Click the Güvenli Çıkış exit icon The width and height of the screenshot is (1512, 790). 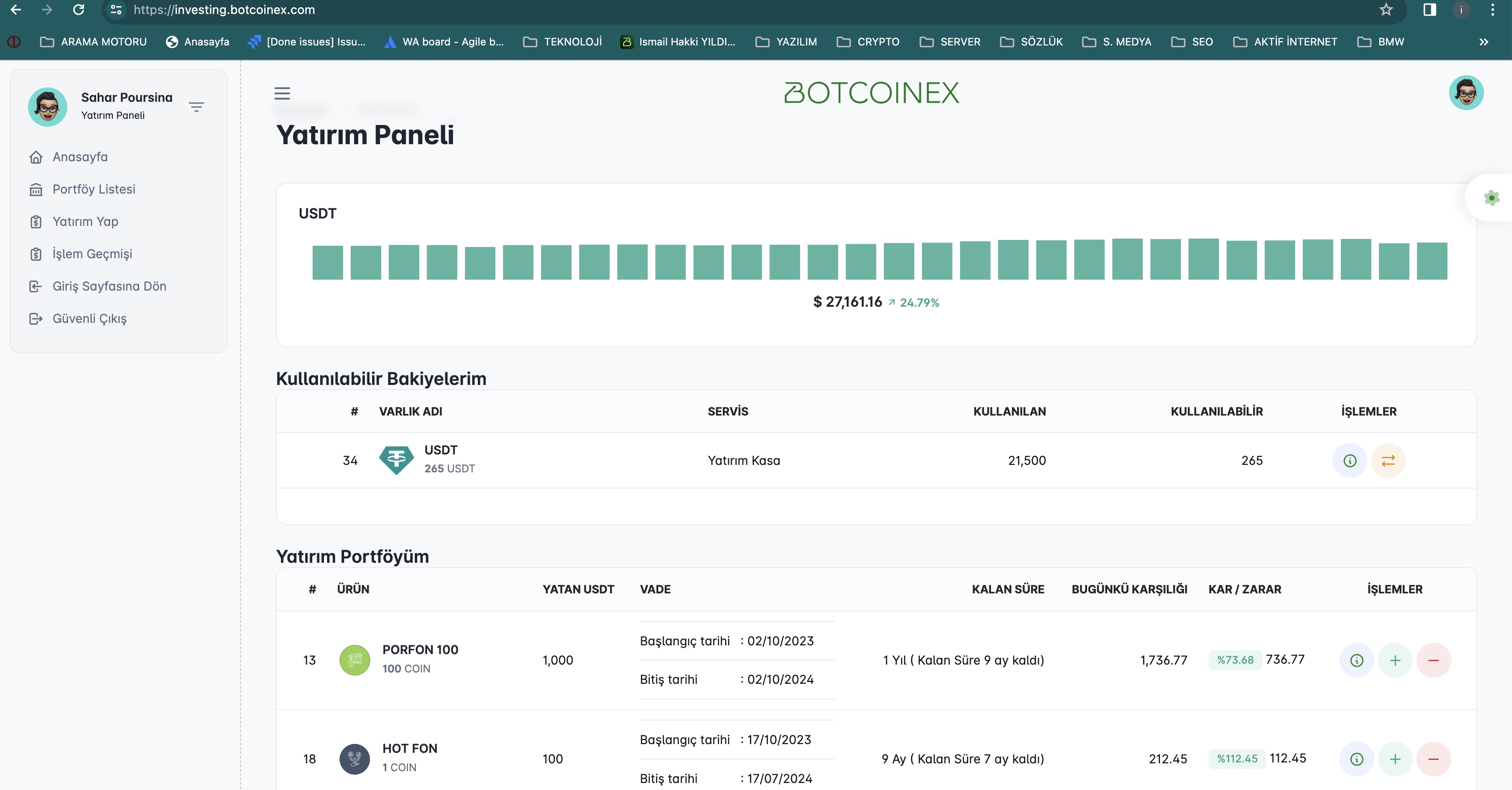coord(36,319)
